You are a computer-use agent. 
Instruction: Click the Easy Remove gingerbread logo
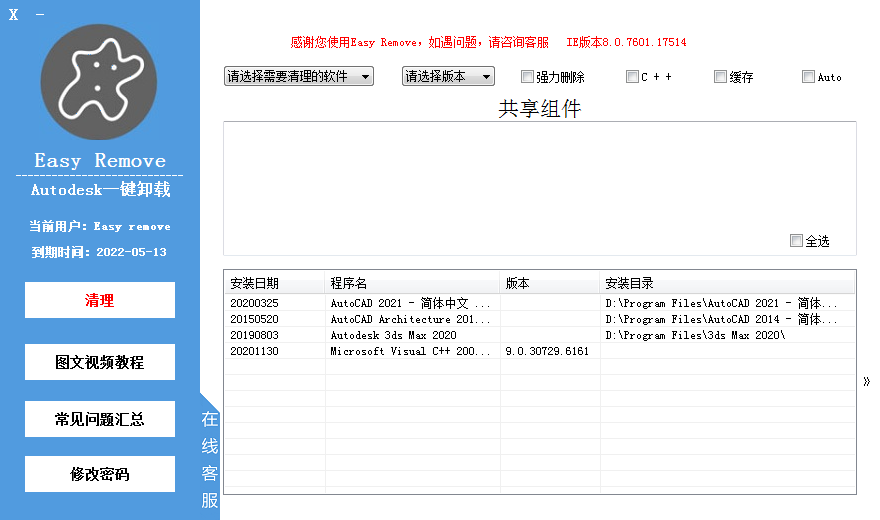coord(99,82)
